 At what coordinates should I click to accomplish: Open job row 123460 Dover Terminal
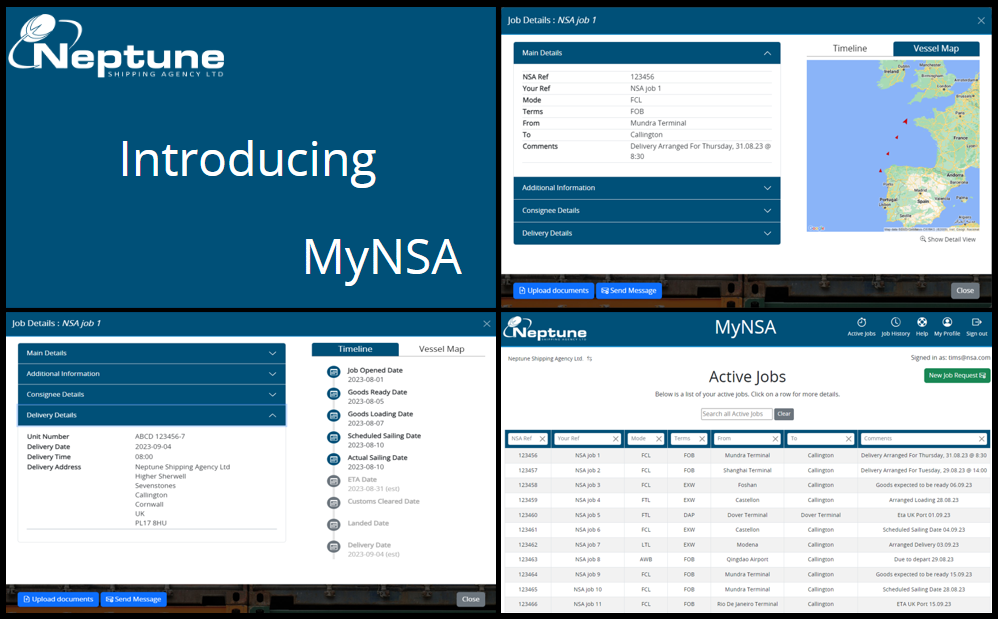tap(747, 515)
